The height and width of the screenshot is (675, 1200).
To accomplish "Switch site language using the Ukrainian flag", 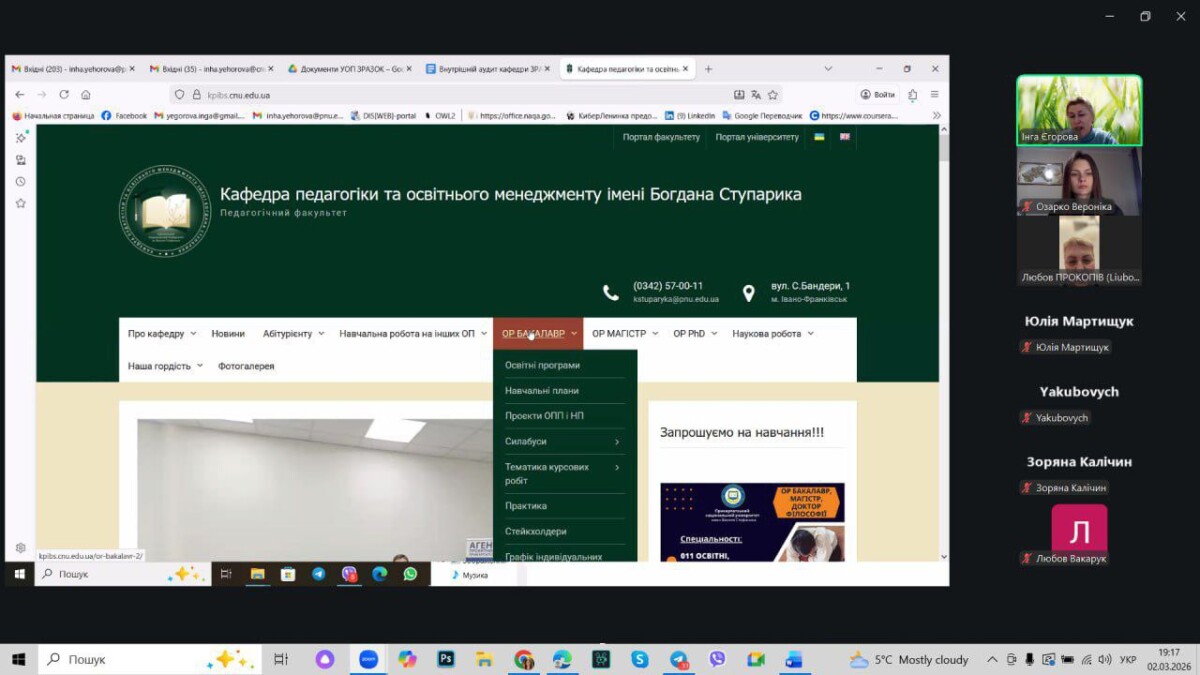I will pyautogui.click(x=820, y=137).
